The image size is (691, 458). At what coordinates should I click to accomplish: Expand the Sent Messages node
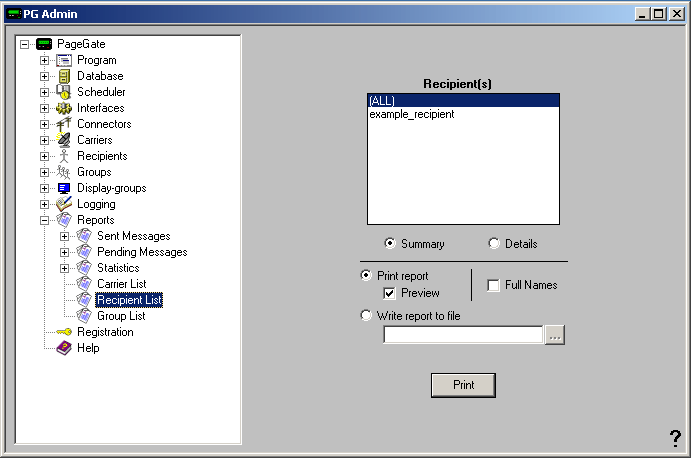(64, 236)
